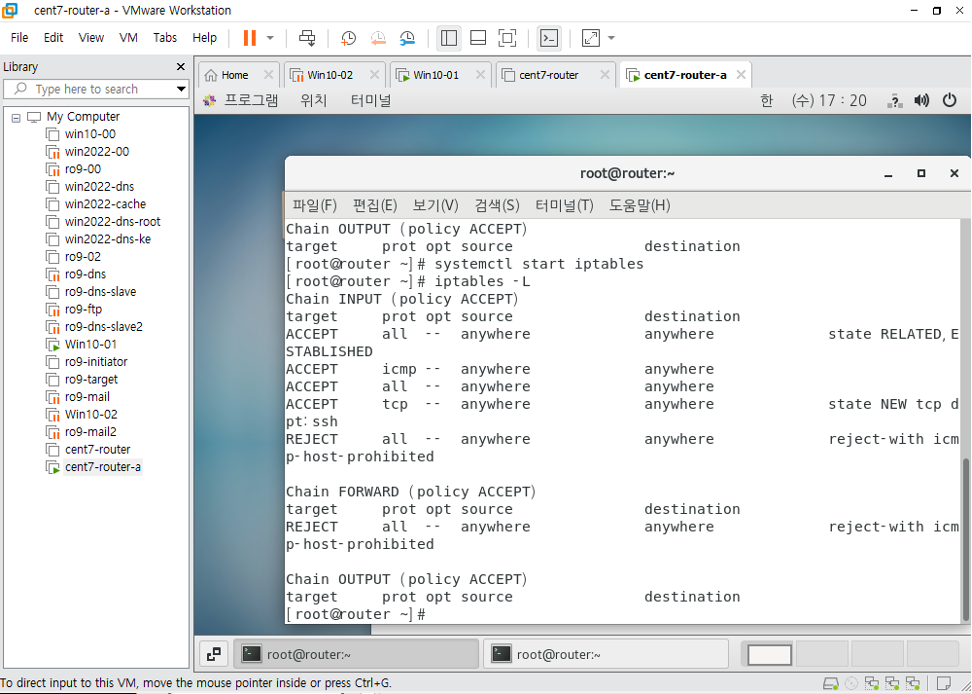Select second root@router:~ taskbar button
Viewport: 972px width, 694px height.
point(606,654)
